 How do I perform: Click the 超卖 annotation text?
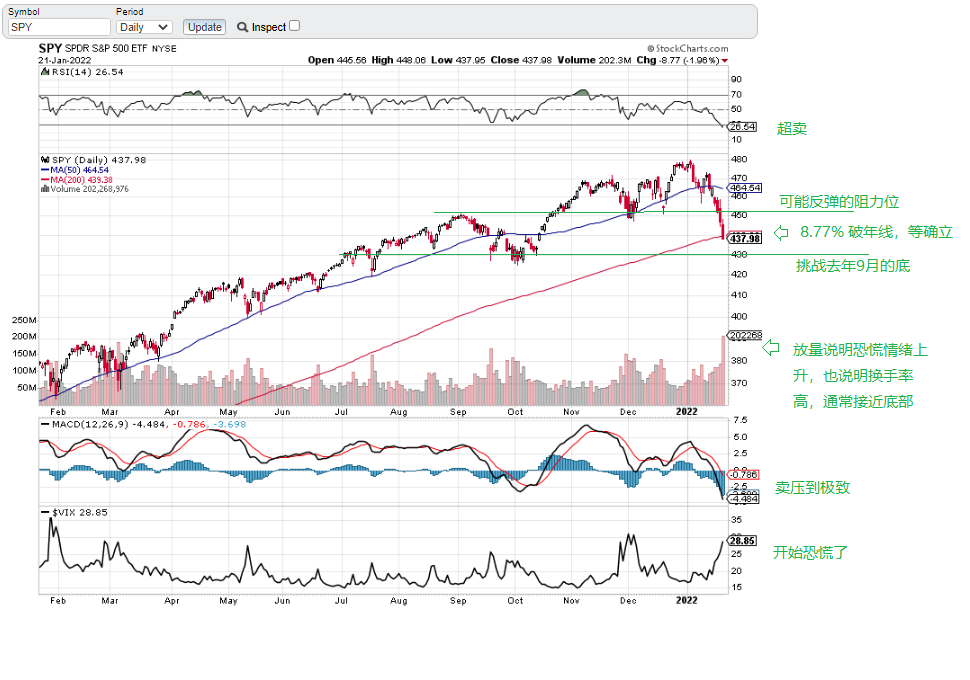792,129
